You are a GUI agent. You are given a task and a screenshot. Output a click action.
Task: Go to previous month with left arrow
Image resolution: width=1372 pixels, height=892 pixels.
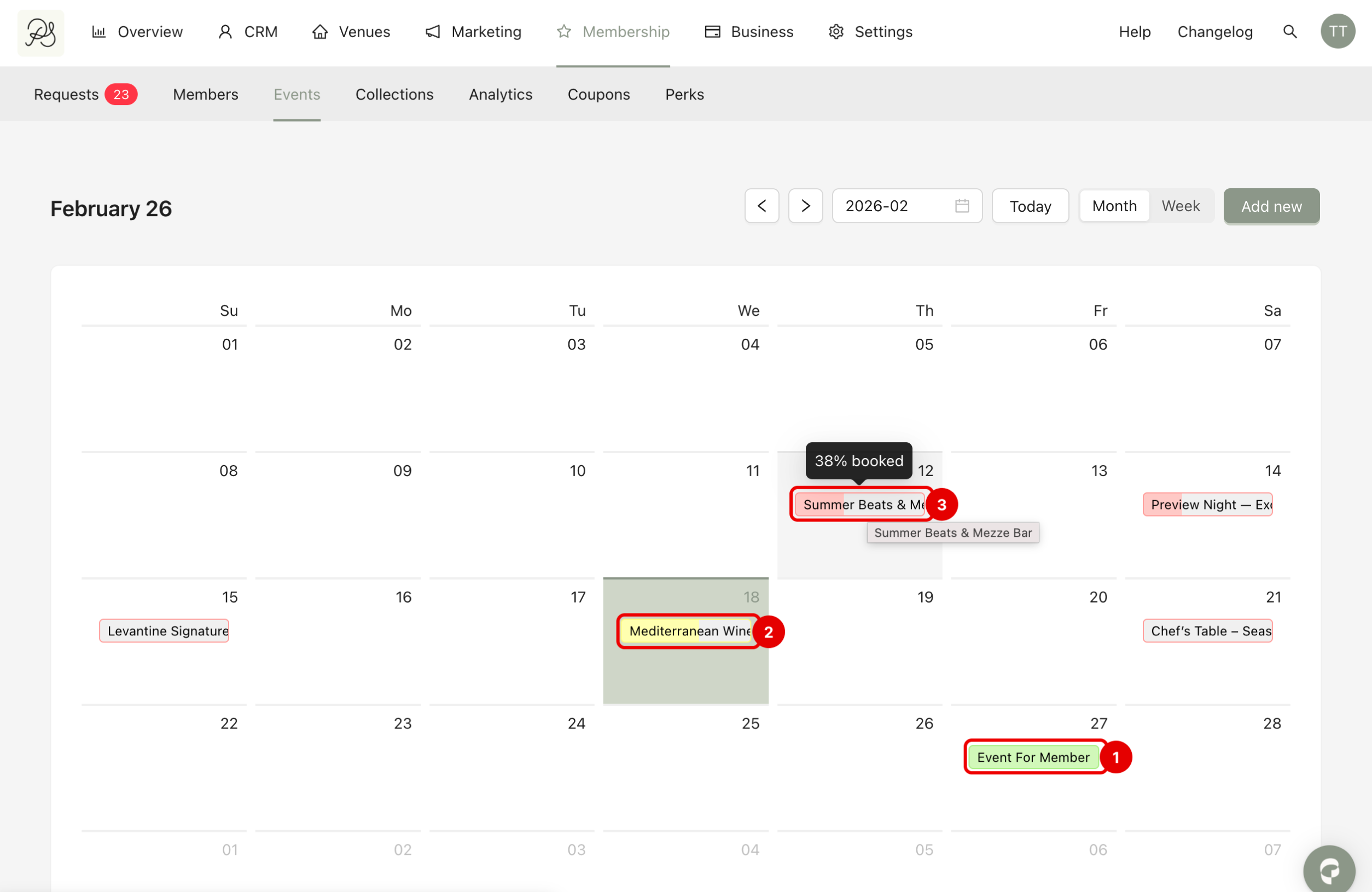coord(761,206)
